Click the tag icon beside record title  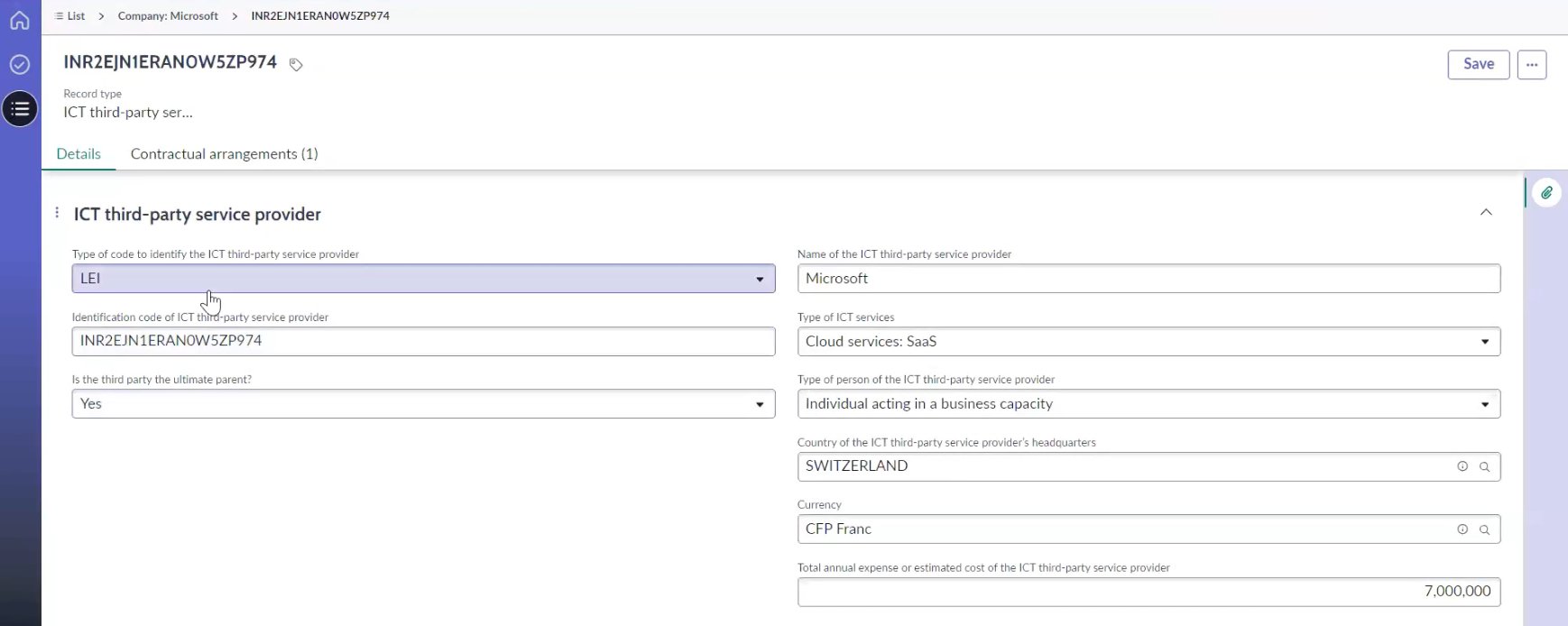pos(296,64)
